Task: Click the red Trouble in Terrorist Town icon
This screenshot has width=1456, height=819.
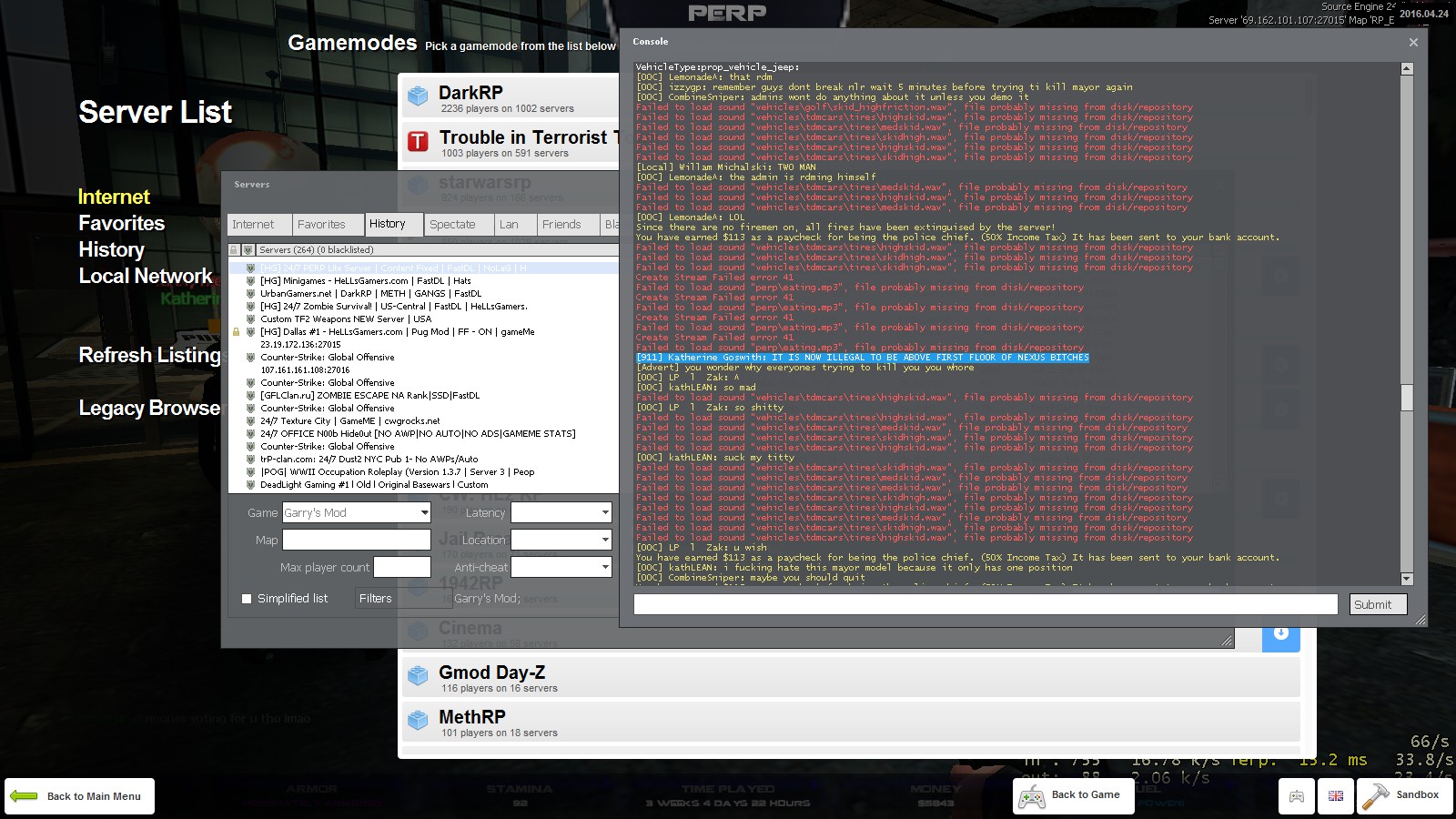Action: [418, 141]
